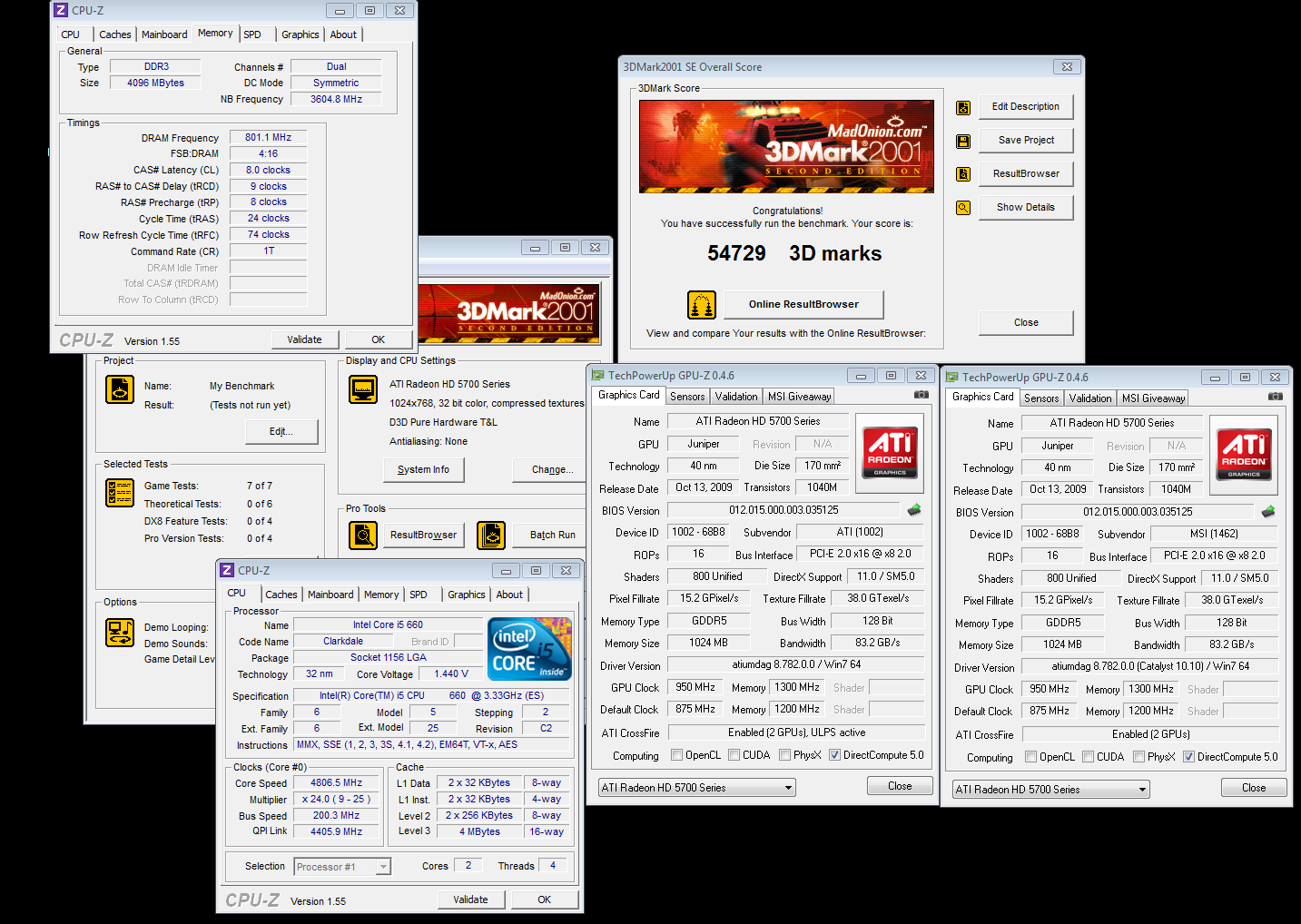Click the Pro Tools ResultBrowser magnifier icon
This screenshot has width=1301, height=924.
(363, 536)
